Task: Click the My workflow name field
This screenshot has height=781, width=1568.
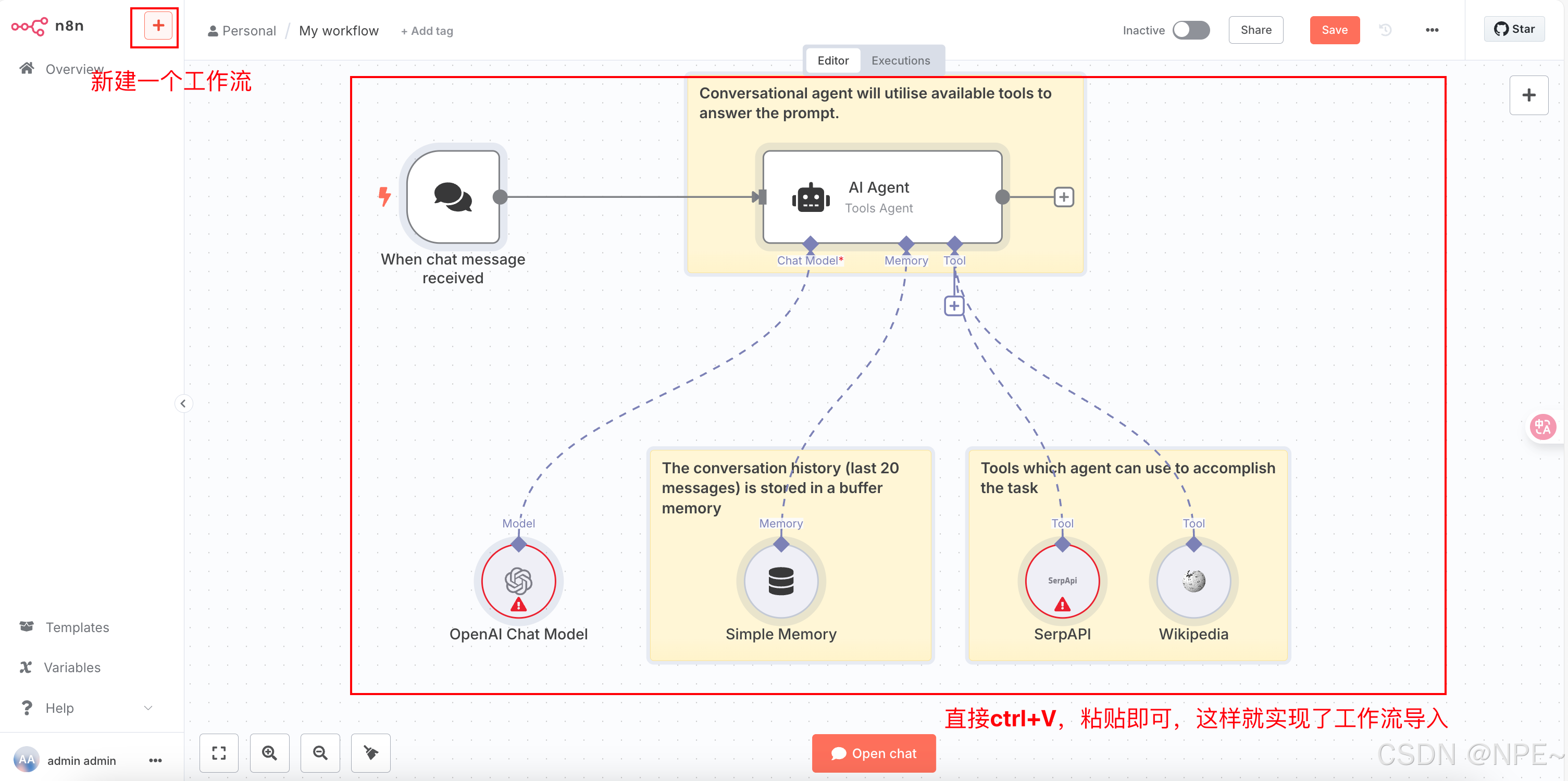Action: coord(339,30)
